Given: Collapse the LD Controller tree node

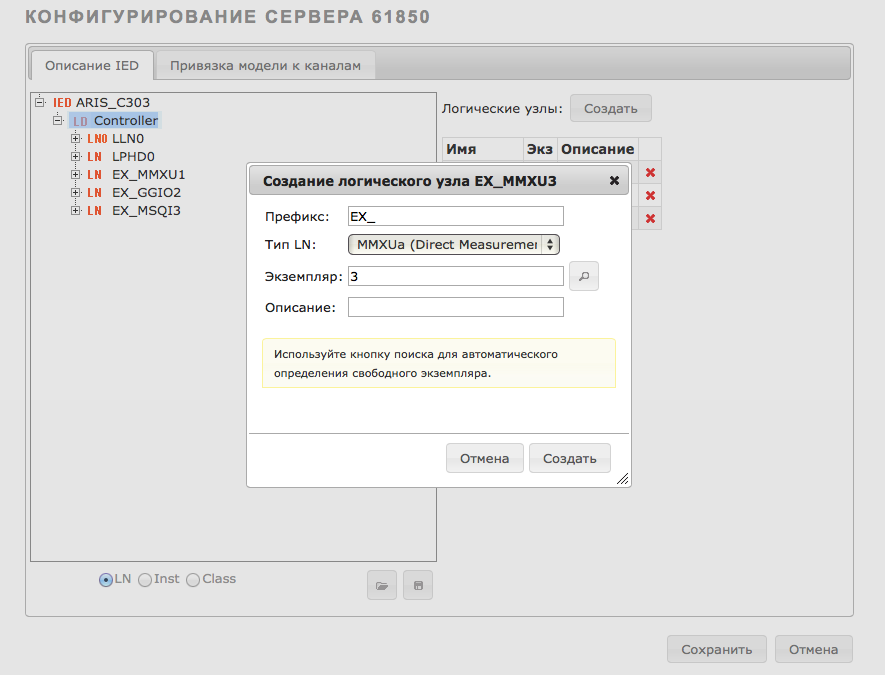Looking at the screenshot, I should 58,120.
